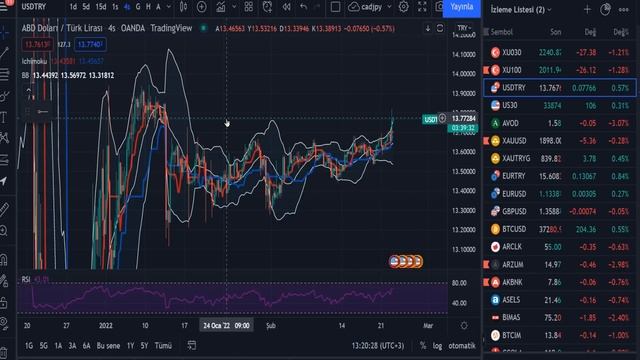640x360 pixels.
Task: Toggle stay in drawing mode
Action: pyautogui.click(x=4, y=281)
